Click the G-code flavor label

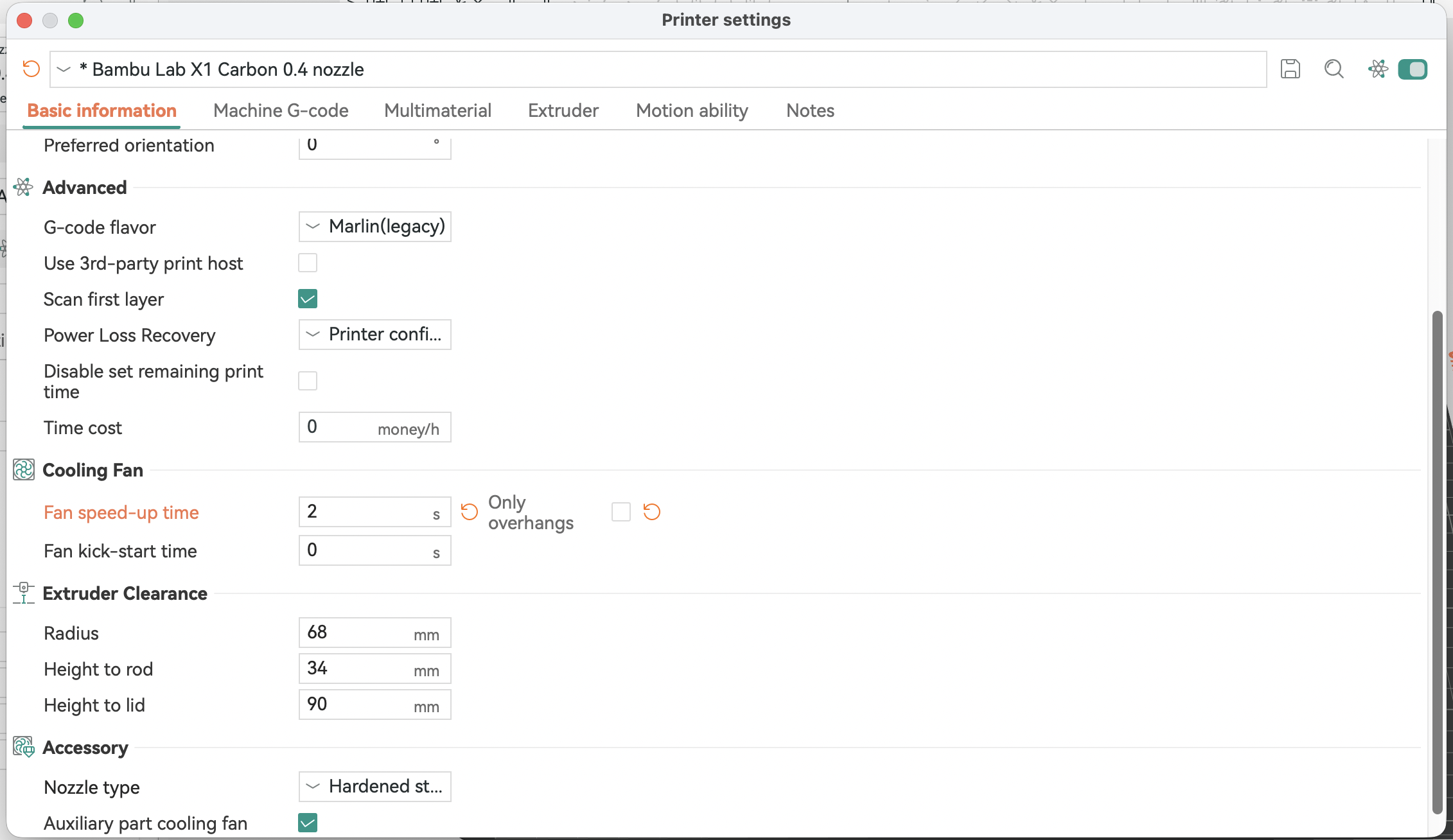pos(100,227)
